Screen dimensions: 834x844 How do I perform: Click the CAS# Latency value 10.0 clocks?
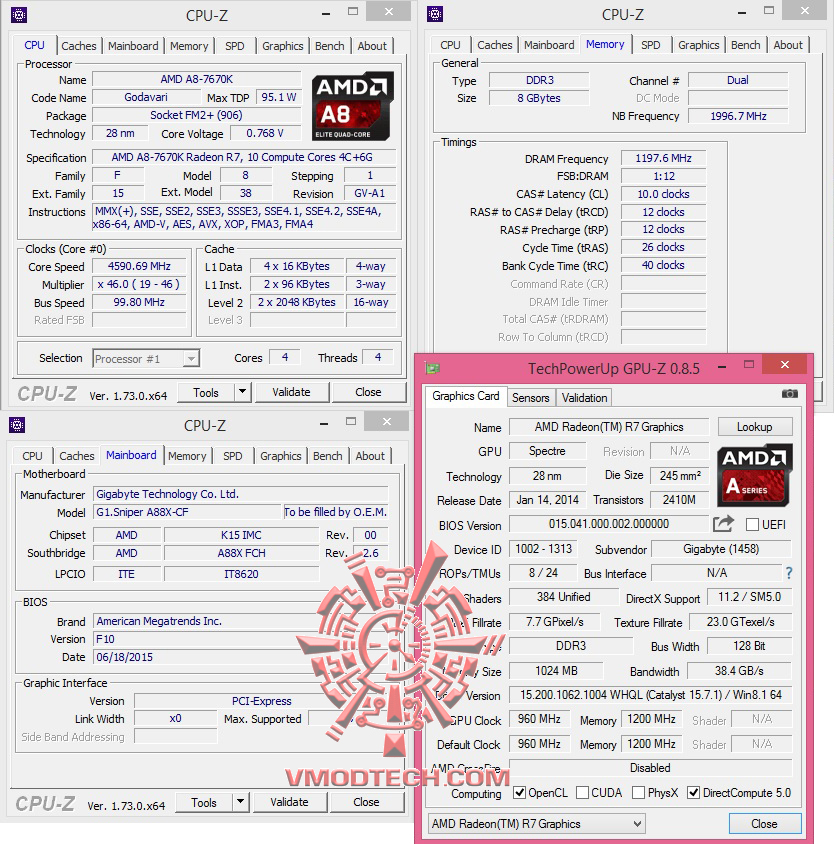[663, 194]
